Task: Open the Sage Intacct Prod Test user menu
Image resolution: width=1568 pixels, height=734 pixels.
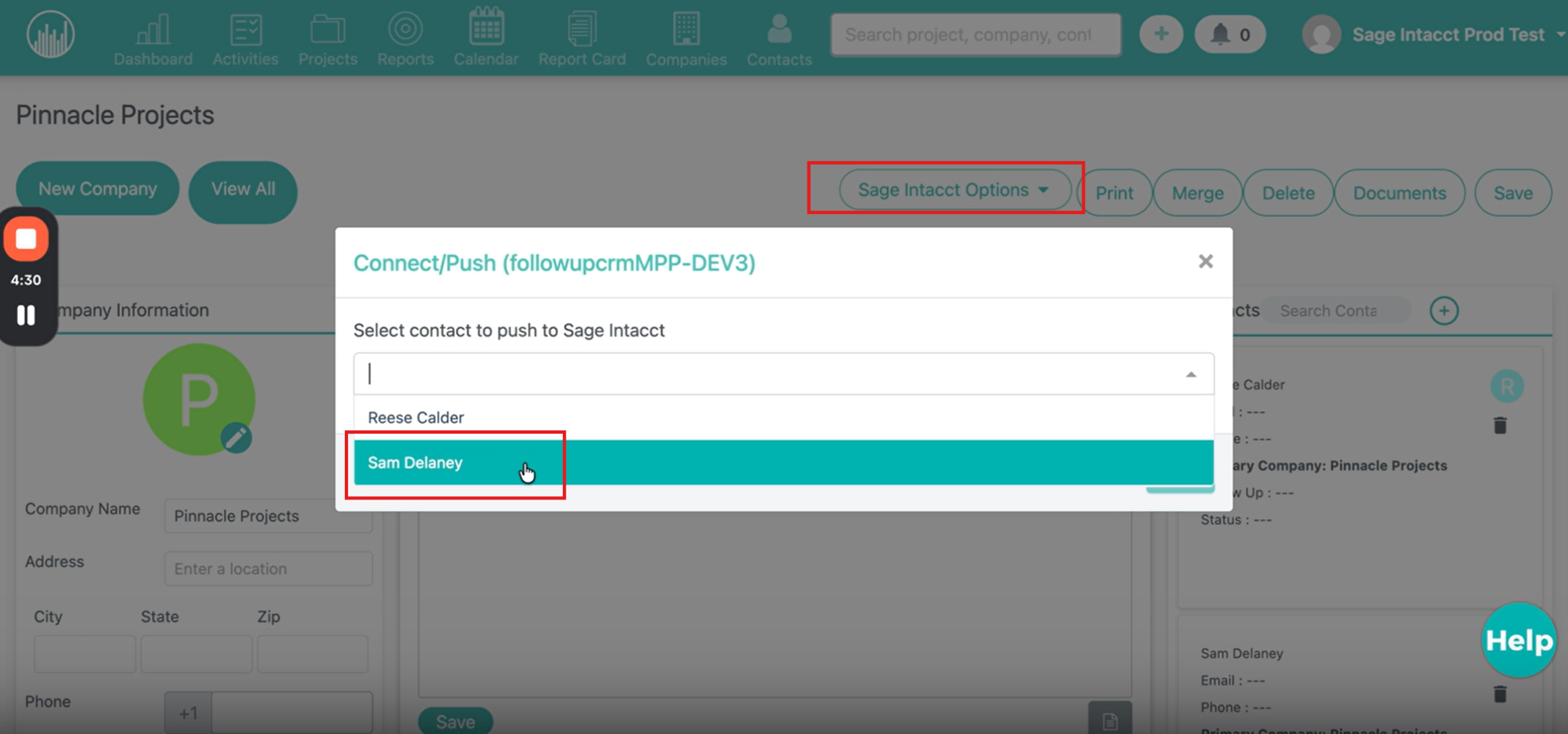Action: 1447,35
